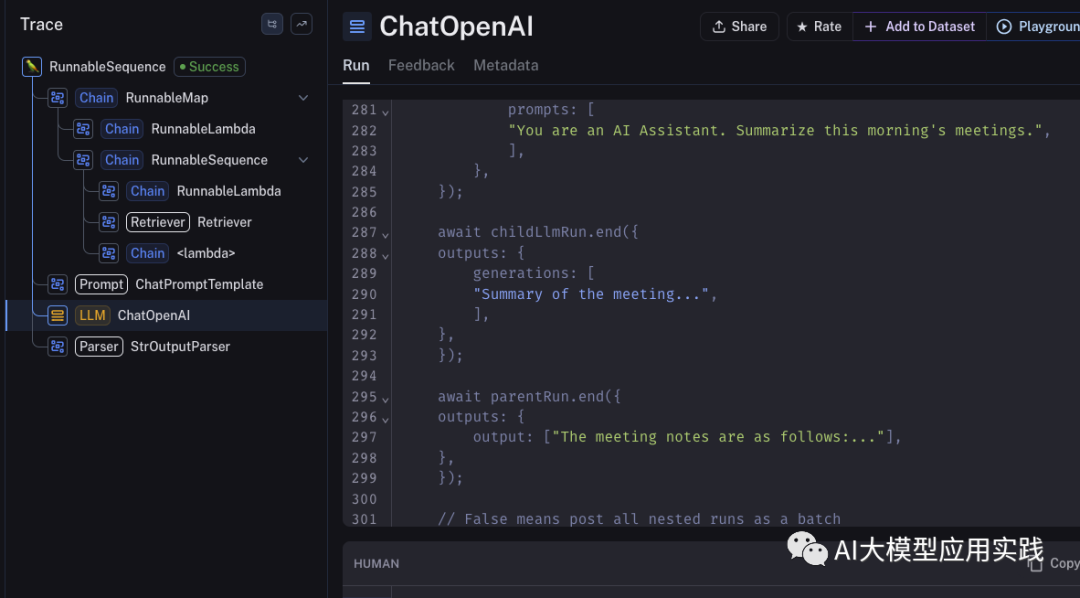This screenshot has height=598, width=1080.
Task: Open the Playground button
Action: click(1035, 26)
